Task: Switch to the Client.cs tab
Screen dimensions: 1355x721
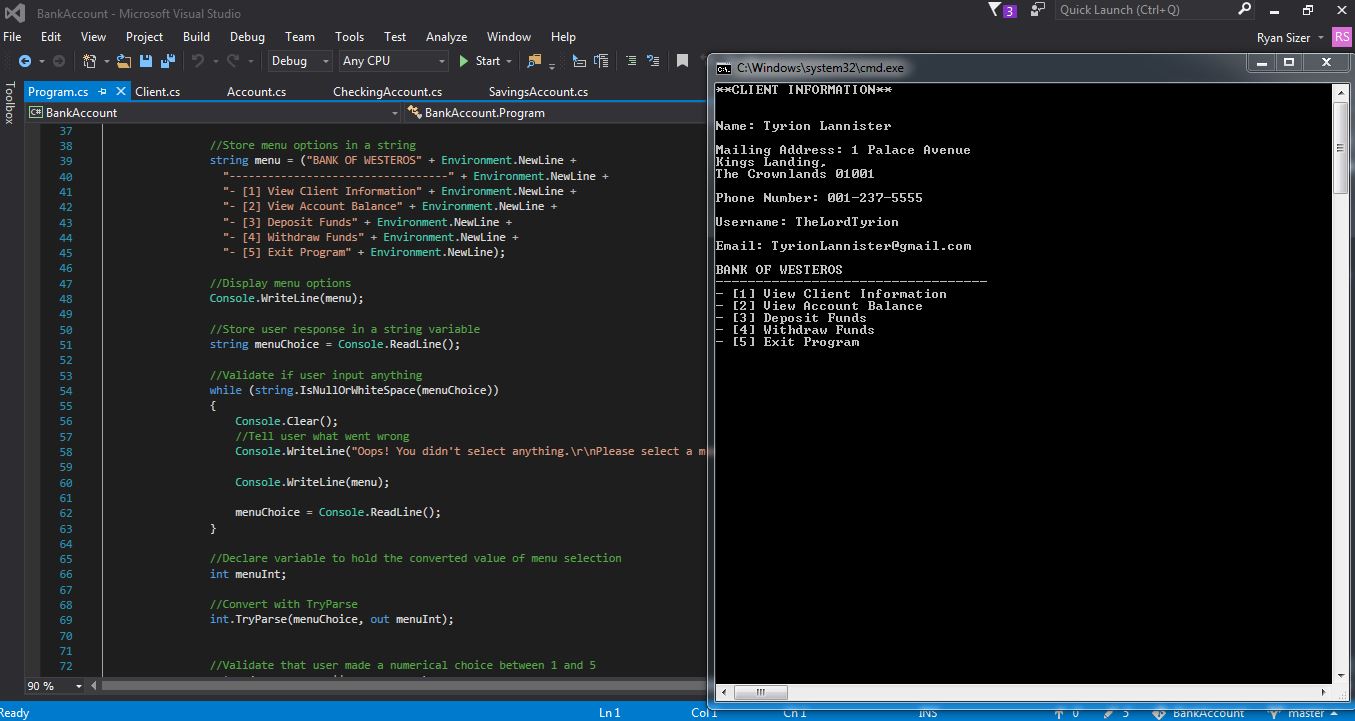Action: point(158,91)
